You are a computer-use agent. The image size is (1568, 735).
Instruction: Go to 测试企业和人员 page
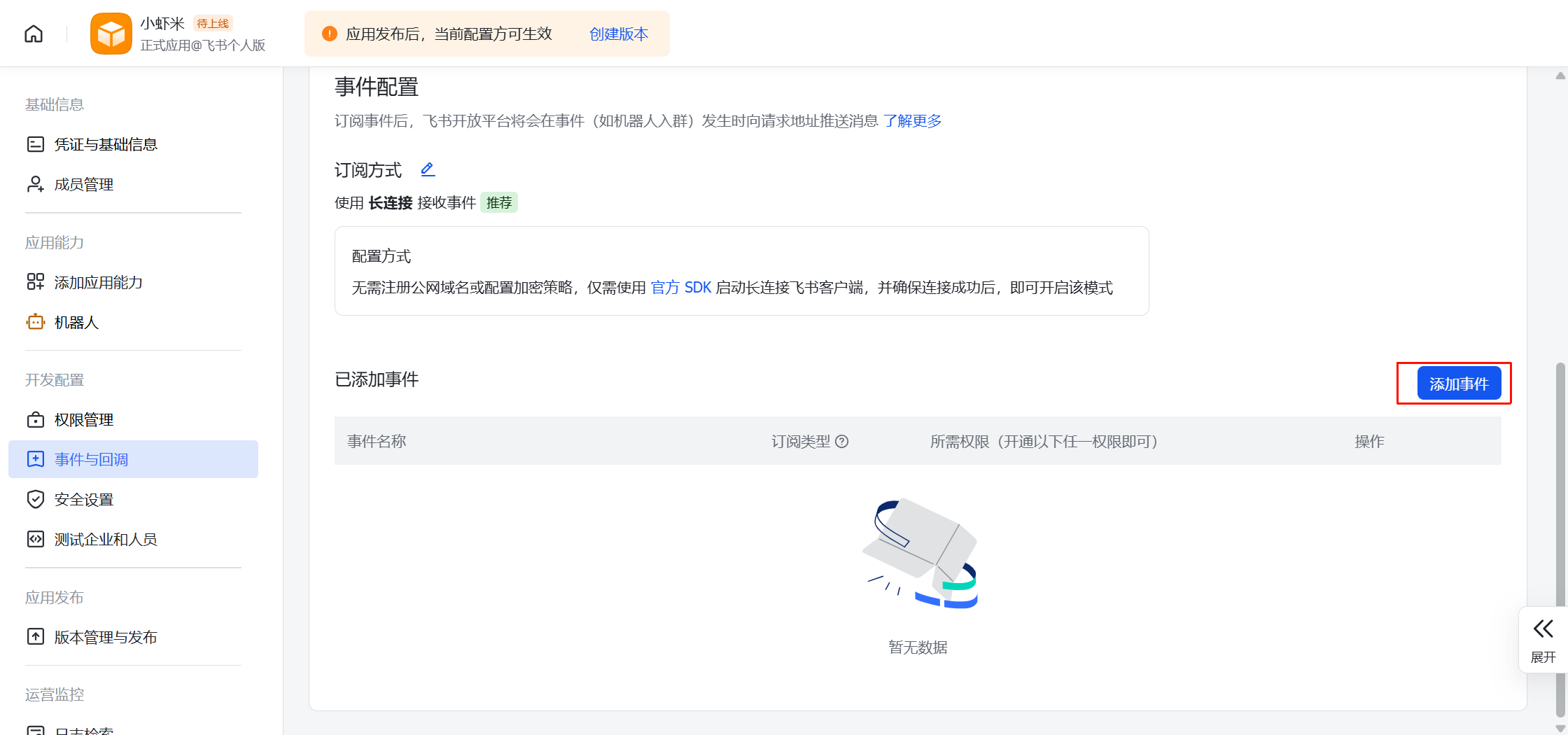tap(106, 539)
